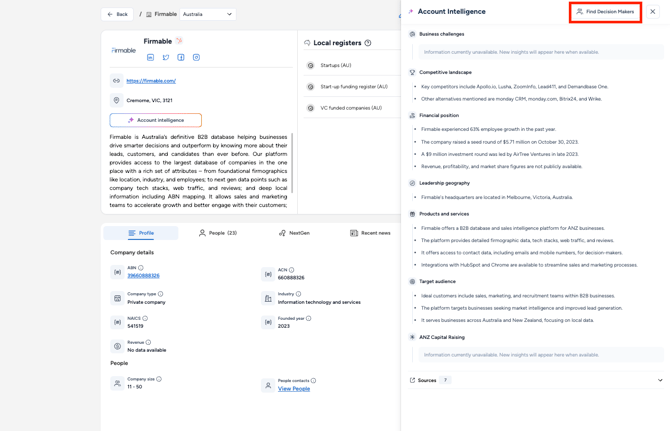Viewport: 670px width, 431px height.
Task: Close the Account Intelligence panel
Action: pyautogui.click(x=653, y=12)
